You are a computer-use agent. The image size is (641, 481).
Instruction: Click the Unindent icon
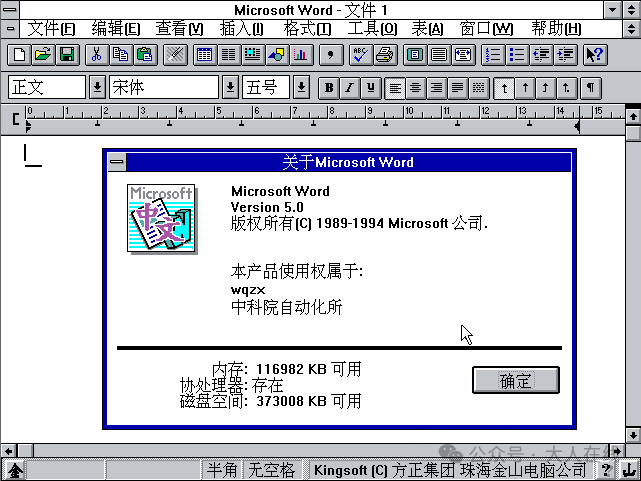pyautogui.click(x=541, y=55)
